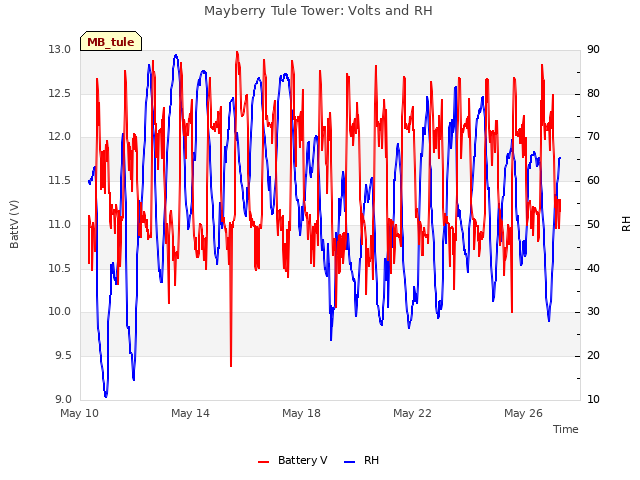Click the 12.5 left axis tick label
Image resolution: width=640 pixels, height=480 pixels.
point(60,93)
